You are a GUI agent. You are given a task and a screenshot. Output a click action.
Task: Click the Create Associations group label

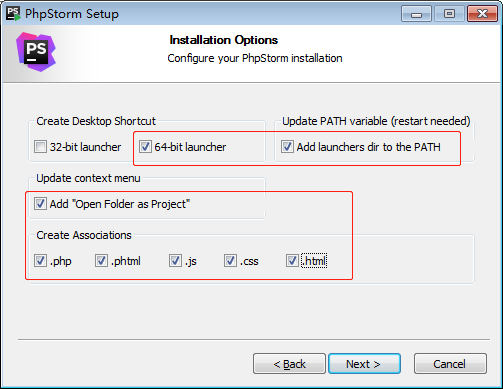[84, 235]
